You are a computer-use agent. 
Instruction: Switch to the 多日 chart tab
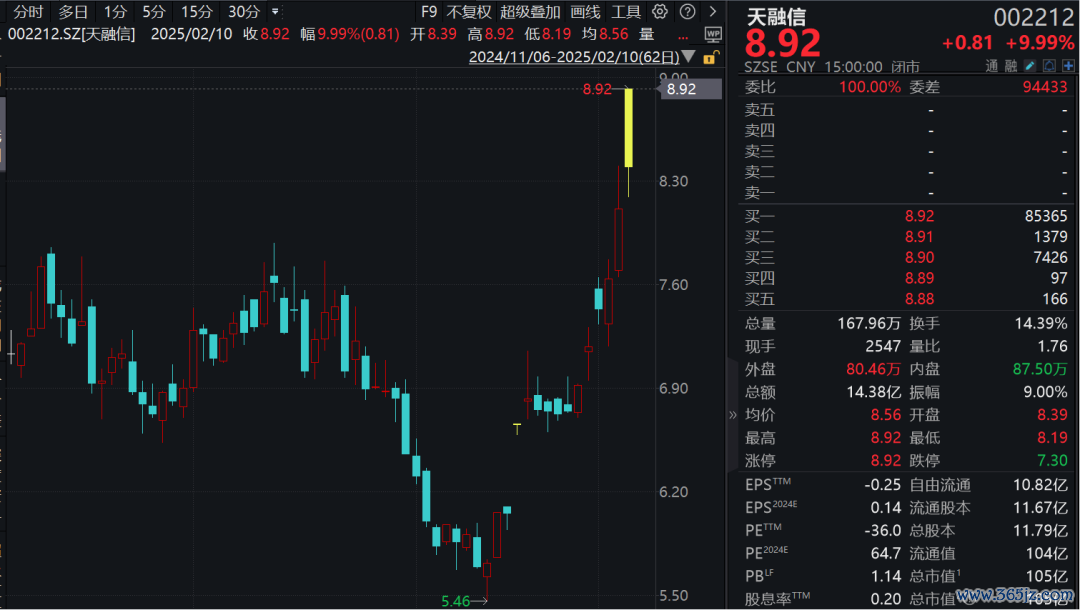click(x=73, y=12)
